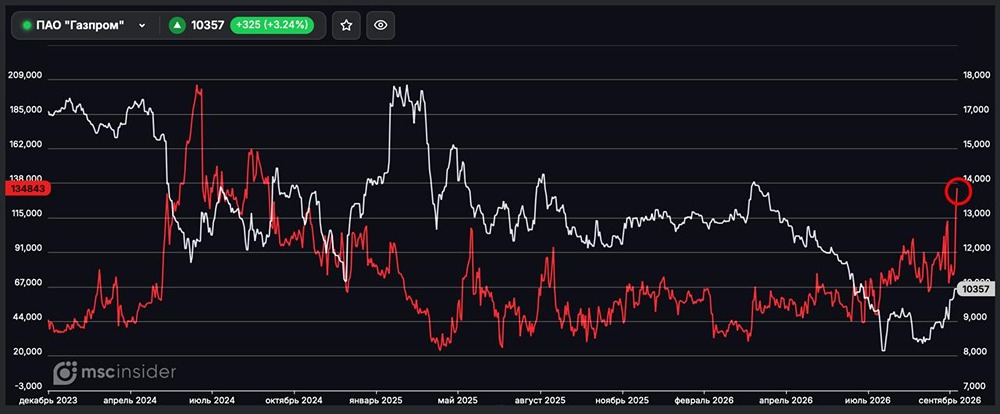Click the left axis label 115,000

click(x=25, y=214)
